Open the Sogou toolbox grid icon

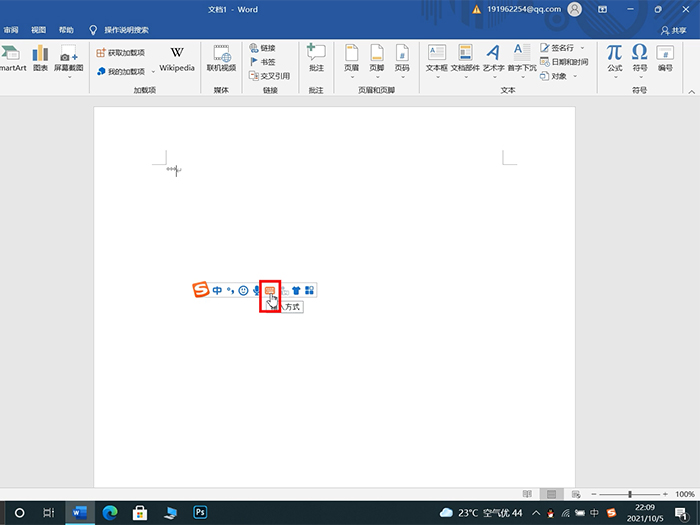pyautogui.click(x=309, y=291)
